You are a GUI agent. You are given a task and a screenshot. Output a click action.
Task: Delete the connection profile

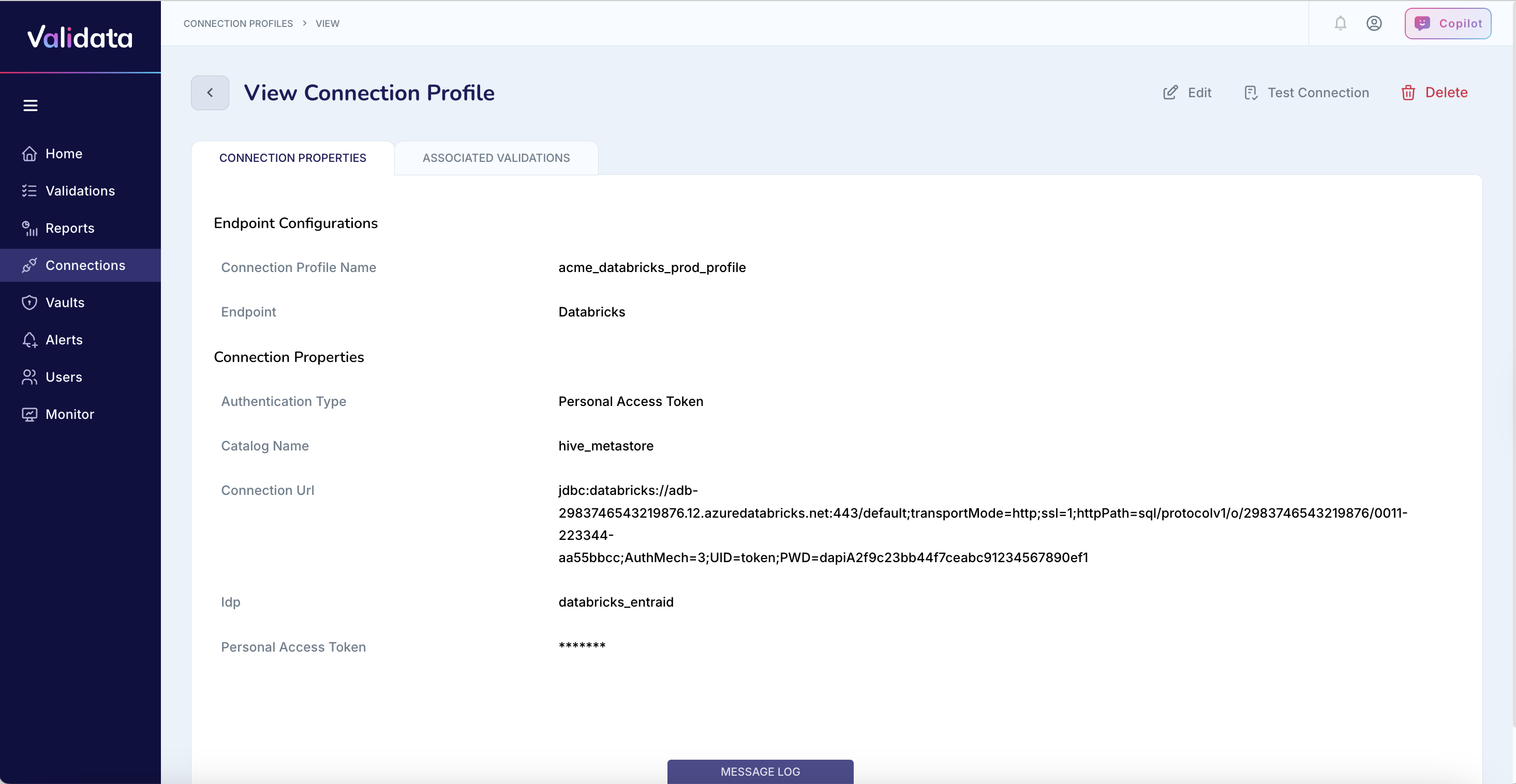[x=1434, y=93]
